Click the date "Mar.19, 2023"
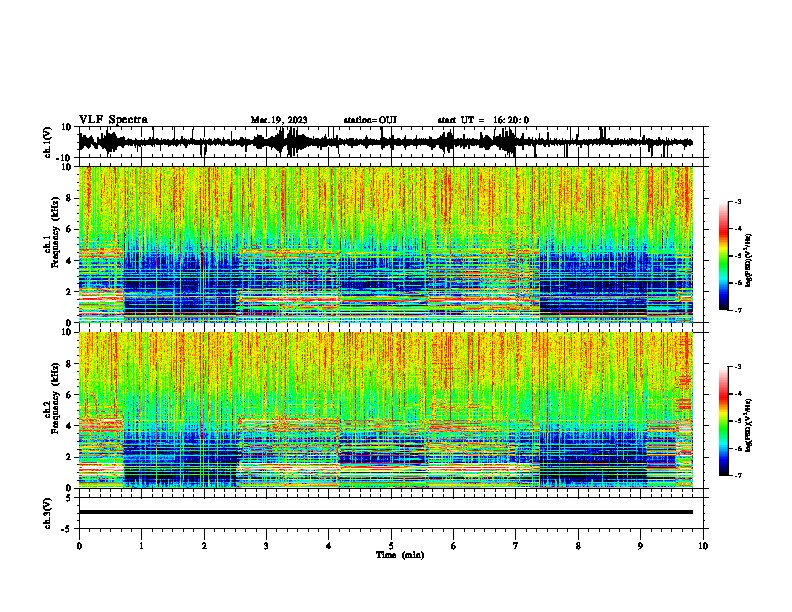This screenshot has height=612, width=792. point(279,120)
